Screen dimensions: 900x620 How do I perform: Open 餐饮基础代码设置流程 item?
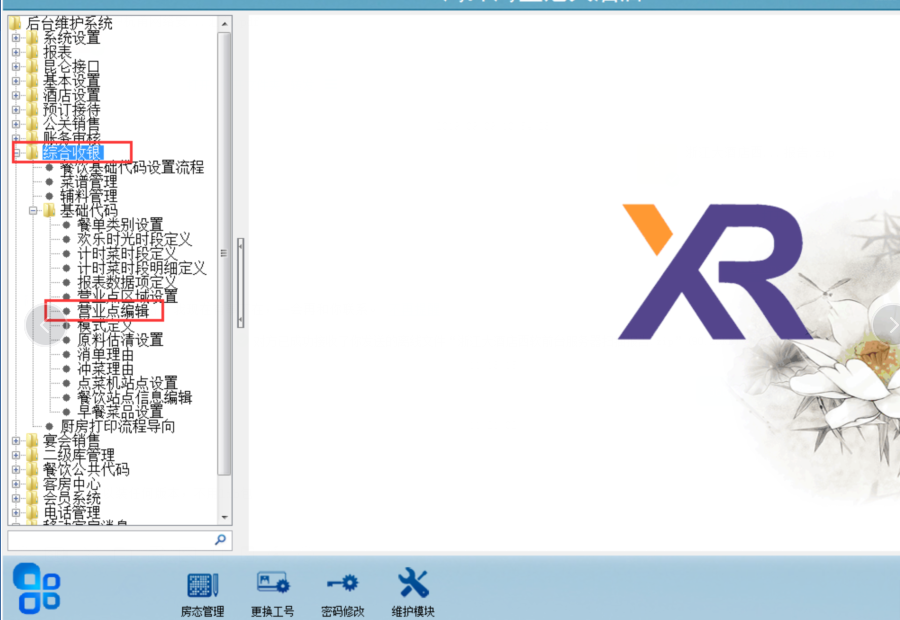[132, 167]
